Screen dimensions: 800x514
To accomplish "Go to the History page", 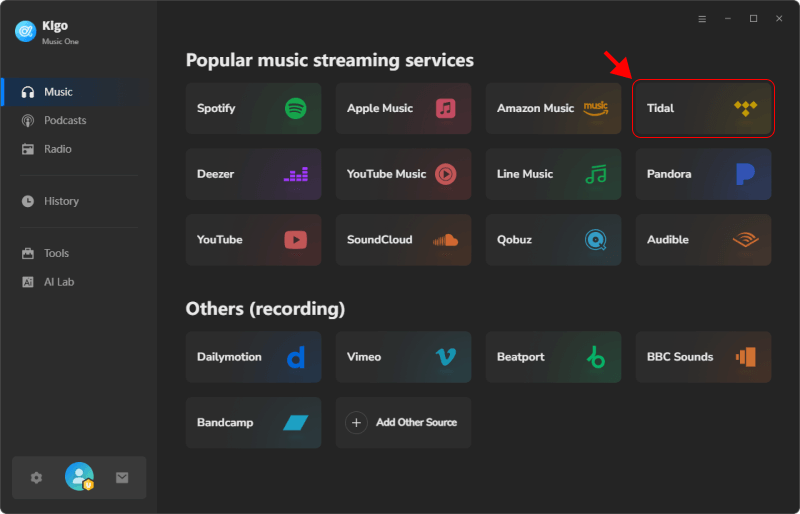I will point(60,201).
